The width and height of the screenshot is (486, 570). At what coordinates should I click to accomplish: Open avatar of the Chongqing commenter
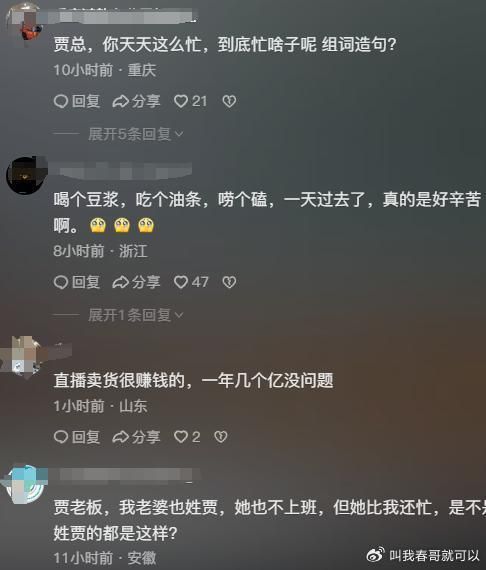click(x=24, y=23)
